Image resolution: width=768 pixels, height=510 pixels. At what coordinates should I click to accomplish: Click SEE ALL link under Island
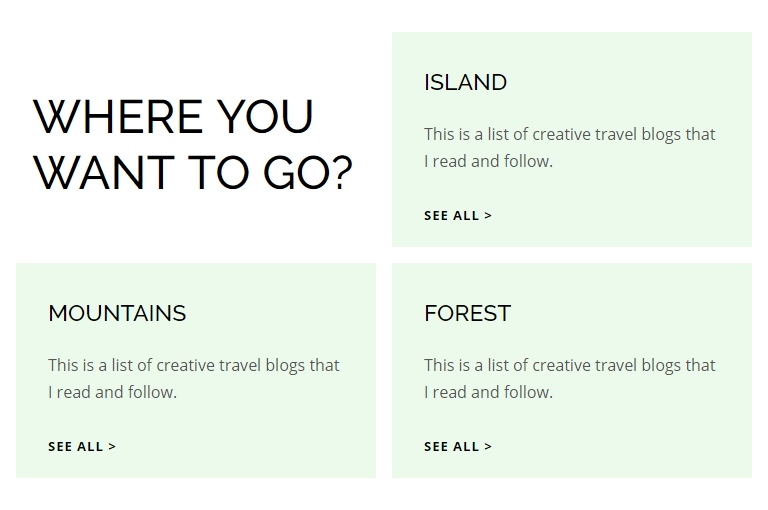click(x=457, y=215)
